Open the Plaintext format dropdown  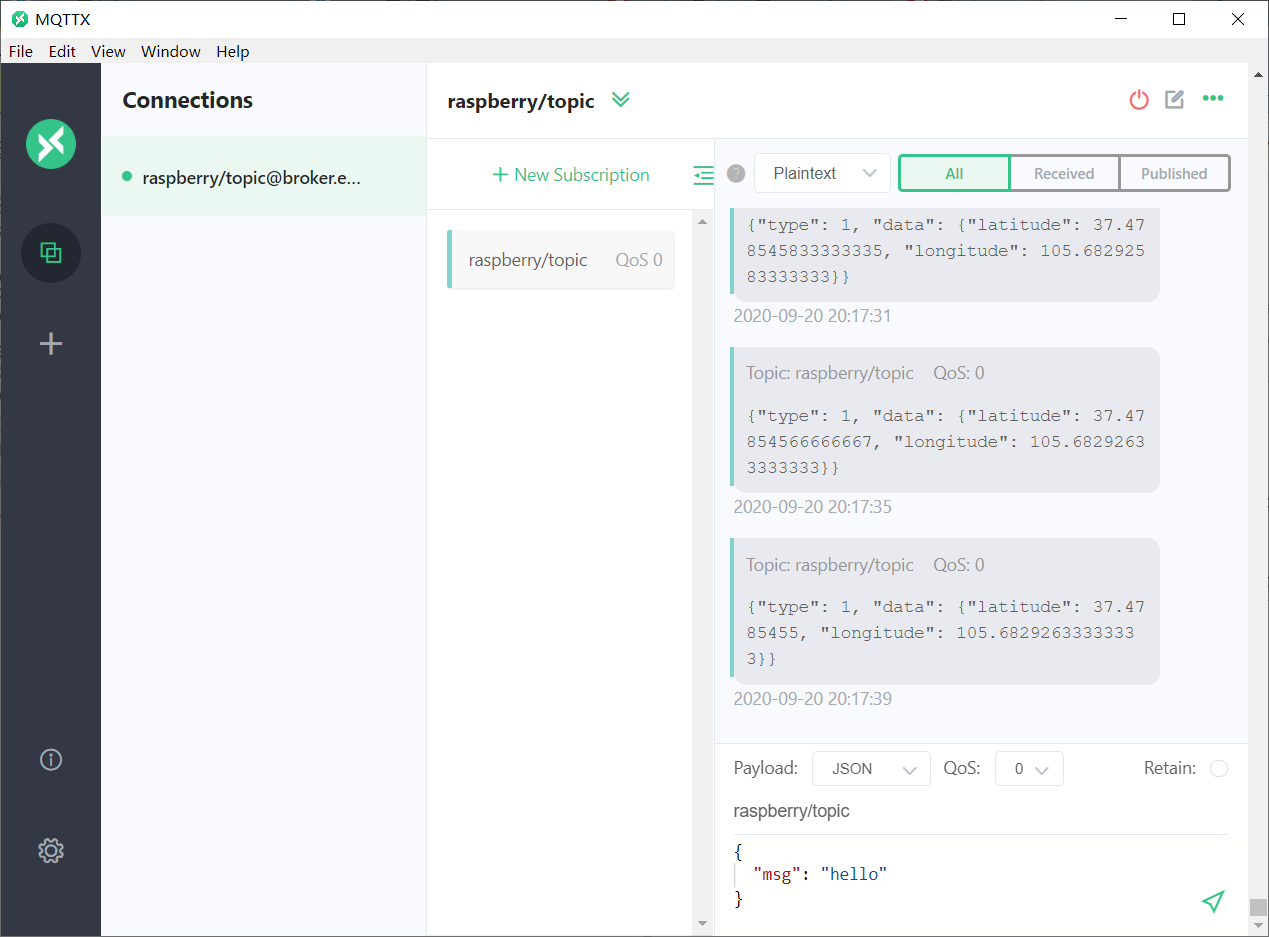[822, 173]
